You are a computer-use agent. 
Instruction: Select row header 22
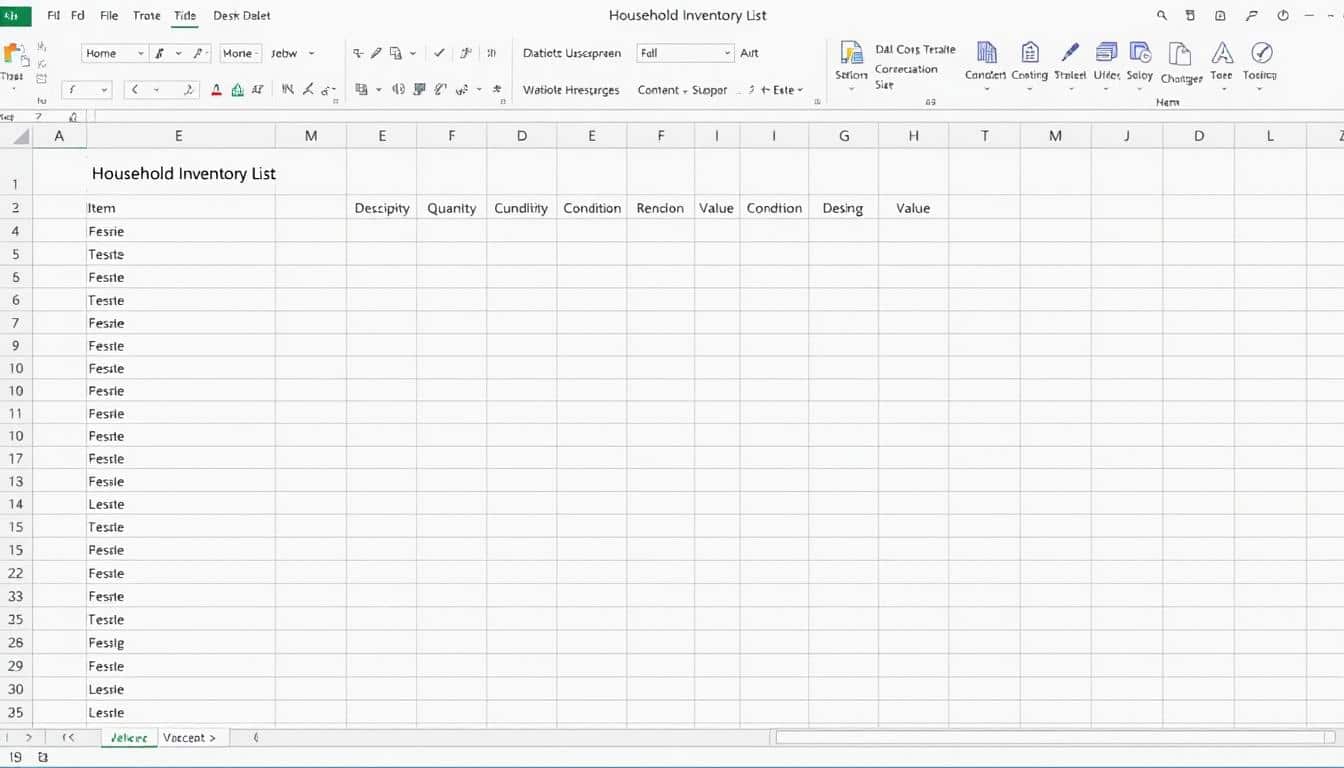(x=16, y=573)
